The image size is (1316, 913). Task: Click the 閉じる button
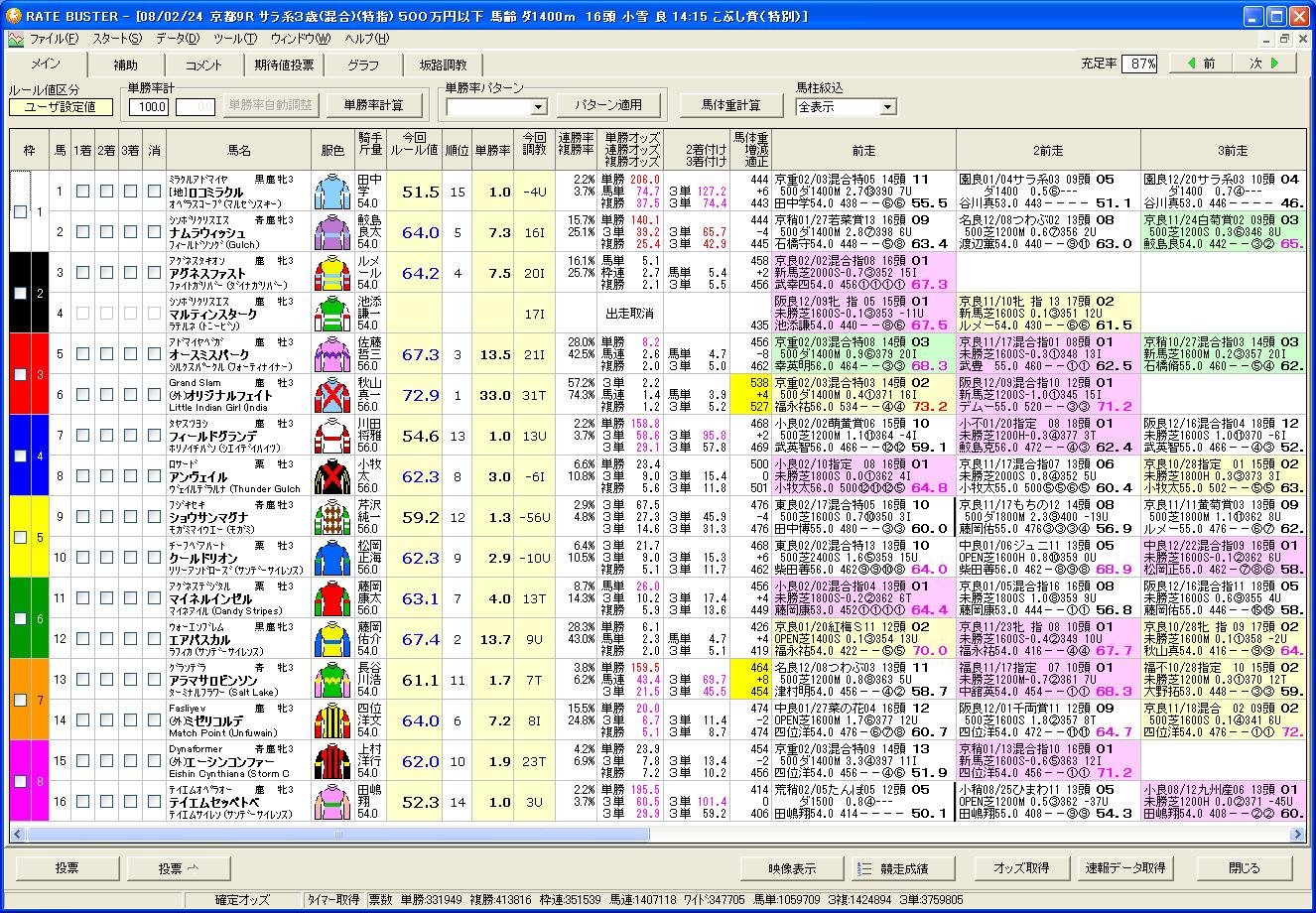1245,868
